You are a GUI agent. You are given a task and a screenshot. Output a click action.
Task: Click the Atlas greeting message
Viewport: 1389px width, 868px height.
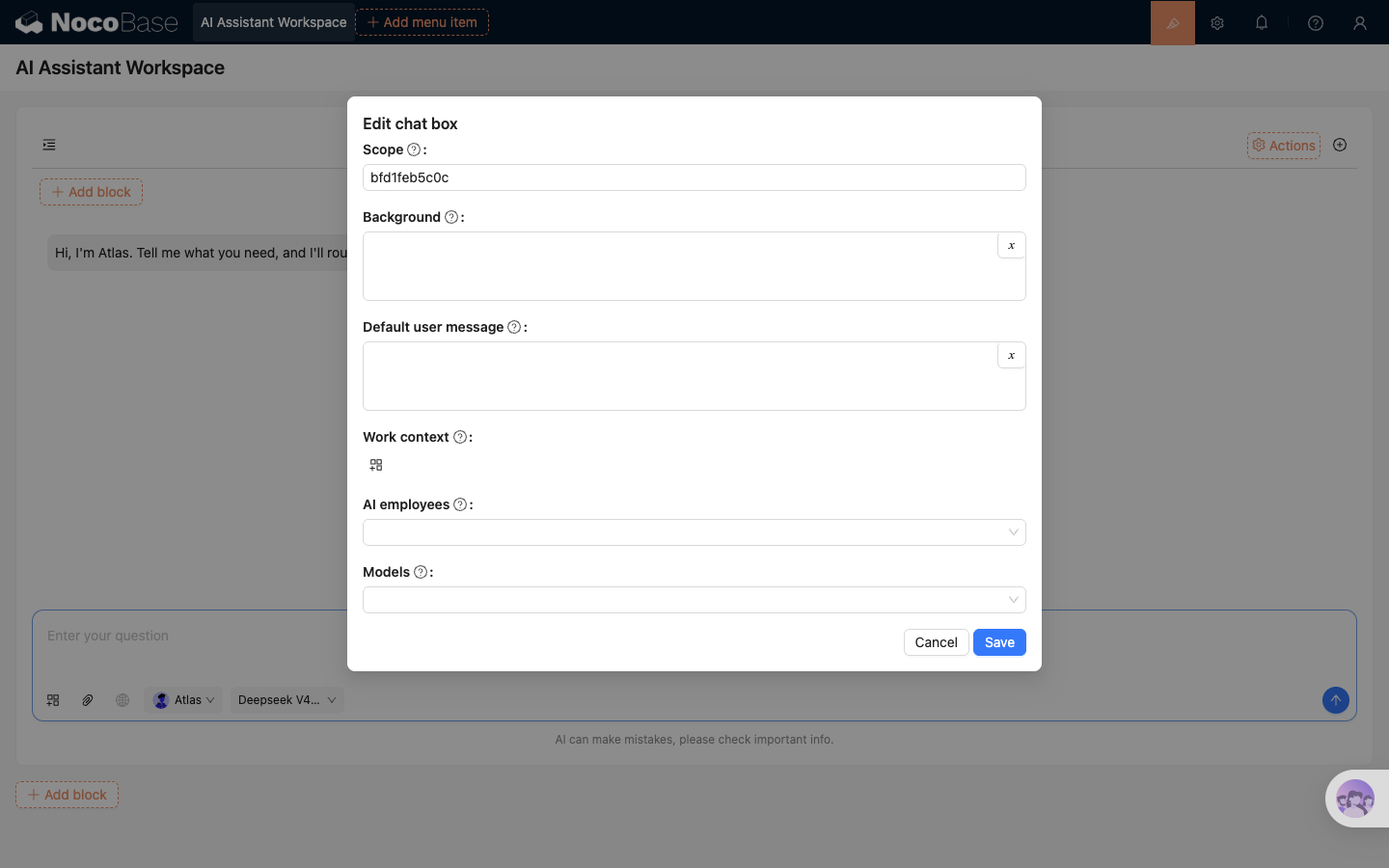(x=201, y=253)
